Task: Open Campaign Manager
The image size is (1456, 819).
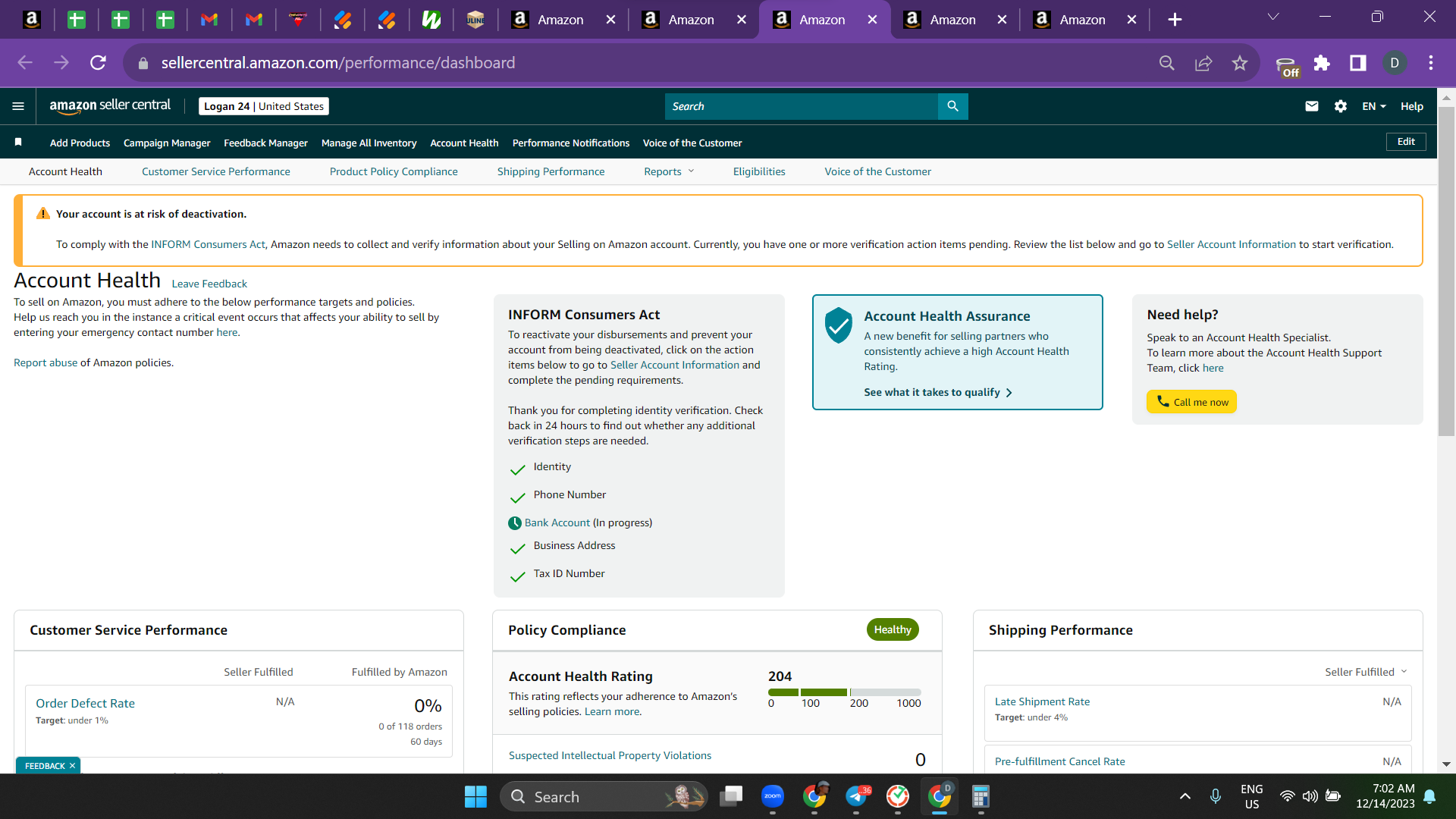Action: (167, 143)
